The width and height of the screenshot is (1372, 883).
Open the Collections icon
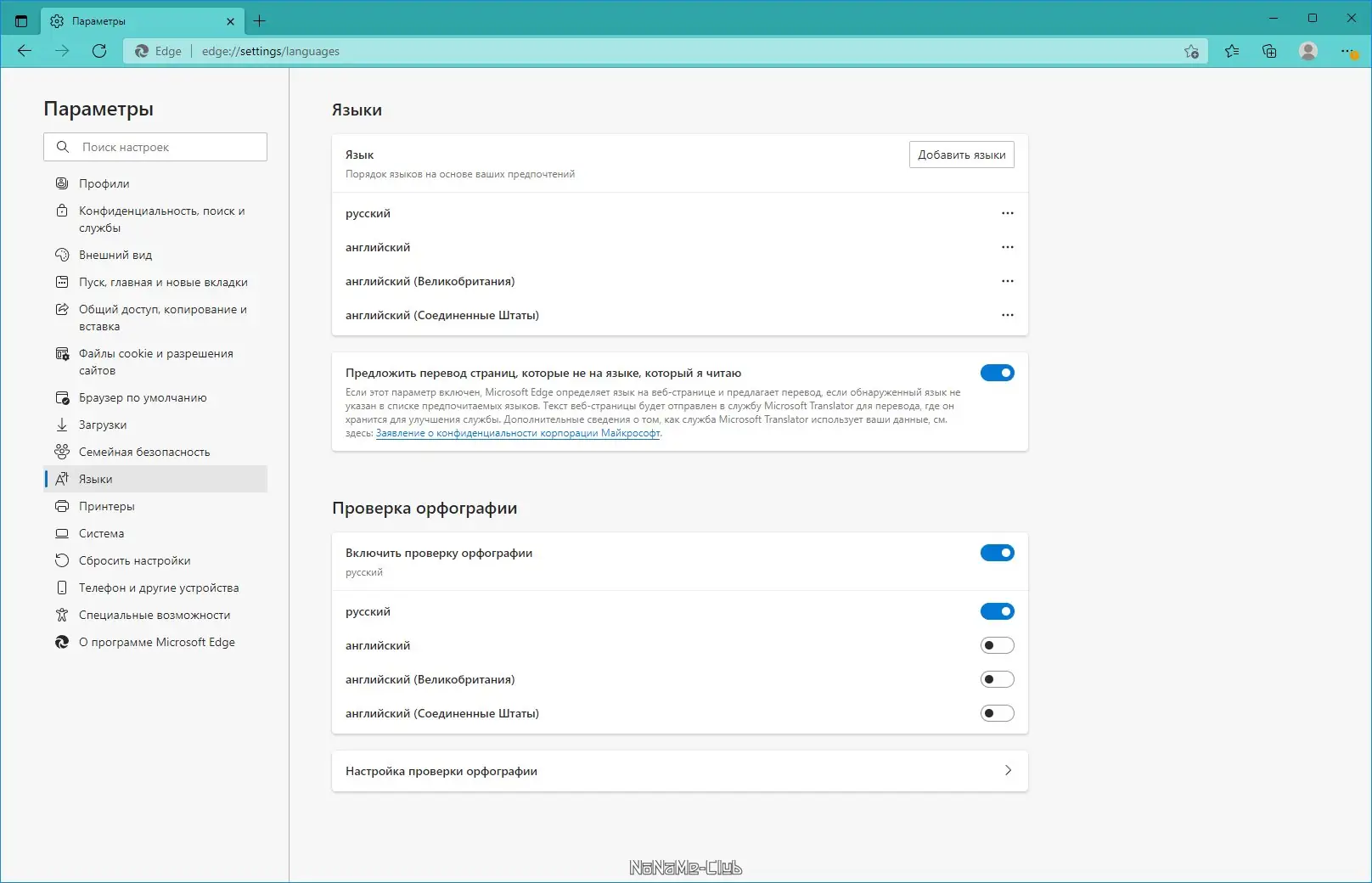(x=1270, y=51)
